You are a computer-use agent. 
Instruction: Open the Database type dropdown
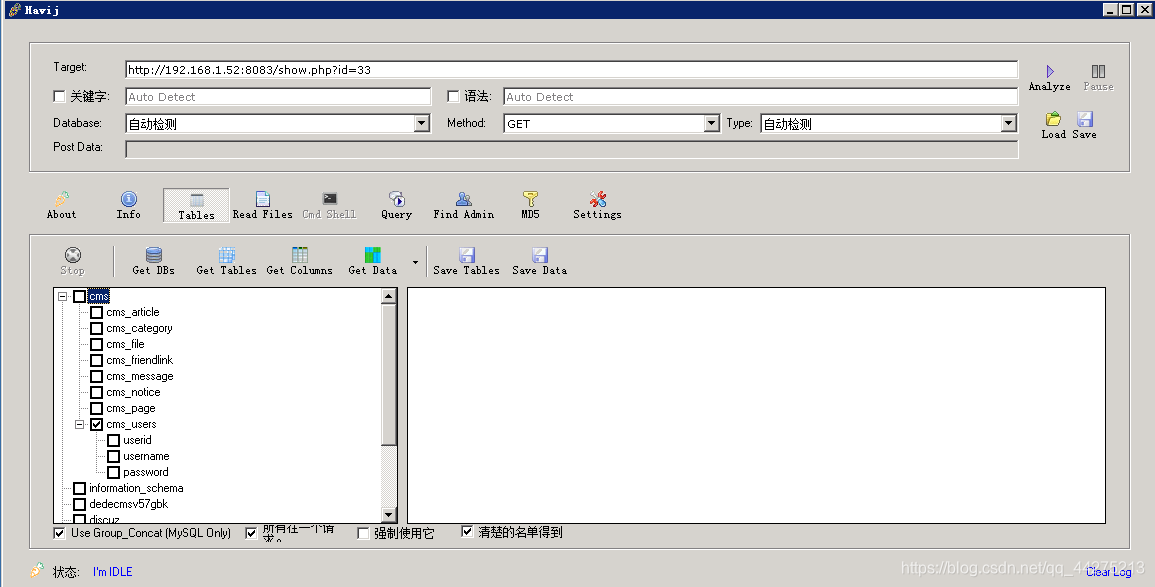(x=422, y=124)
